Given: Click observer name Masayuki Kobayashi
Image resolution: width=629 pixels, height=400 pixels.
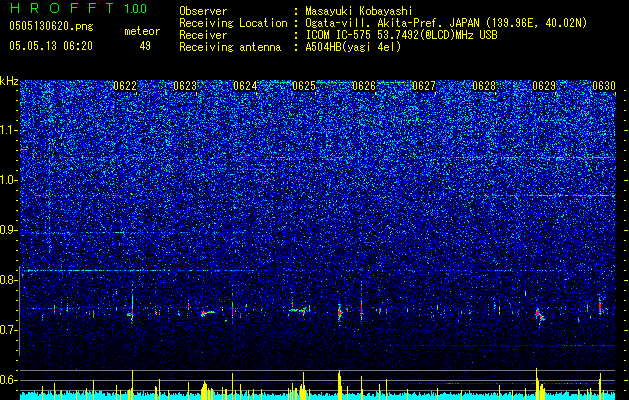Looking at the screenshot, I should click(359, 12).
